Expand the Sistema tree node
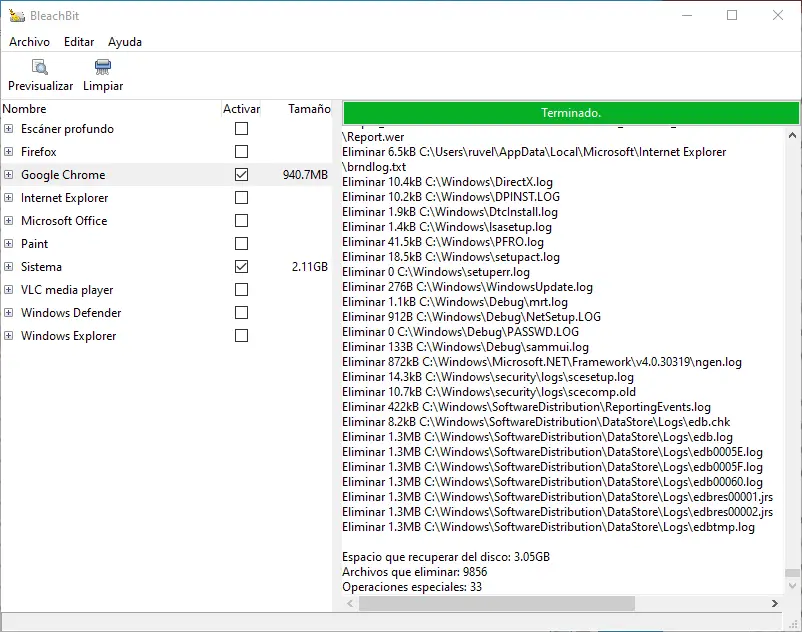This screenshot has height=632, width=802. pos(8,266)
